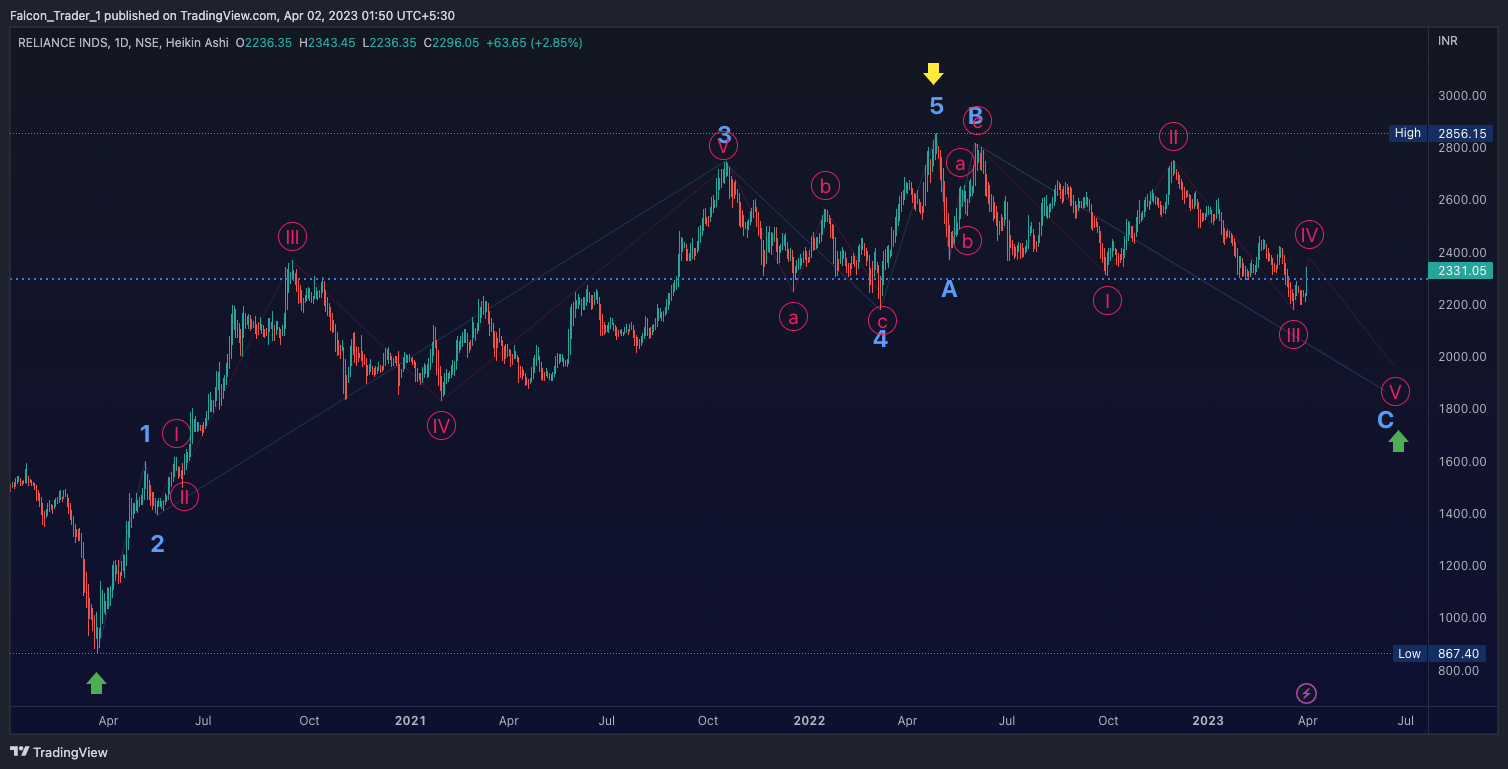Screen dimensions: 1508x769
Task: Click the blue wave 2 label
Action: pyautogui.click(x=158, y=544)
